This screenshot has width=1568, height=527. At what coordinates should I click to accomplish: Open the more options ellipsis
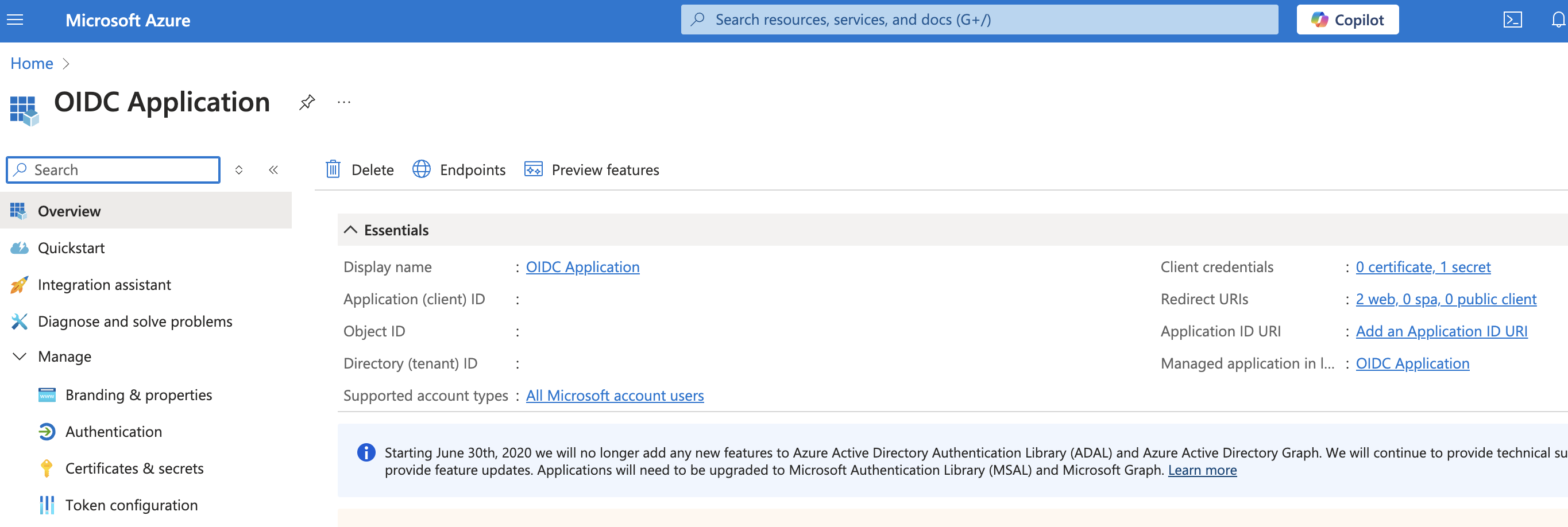point(344,102)
